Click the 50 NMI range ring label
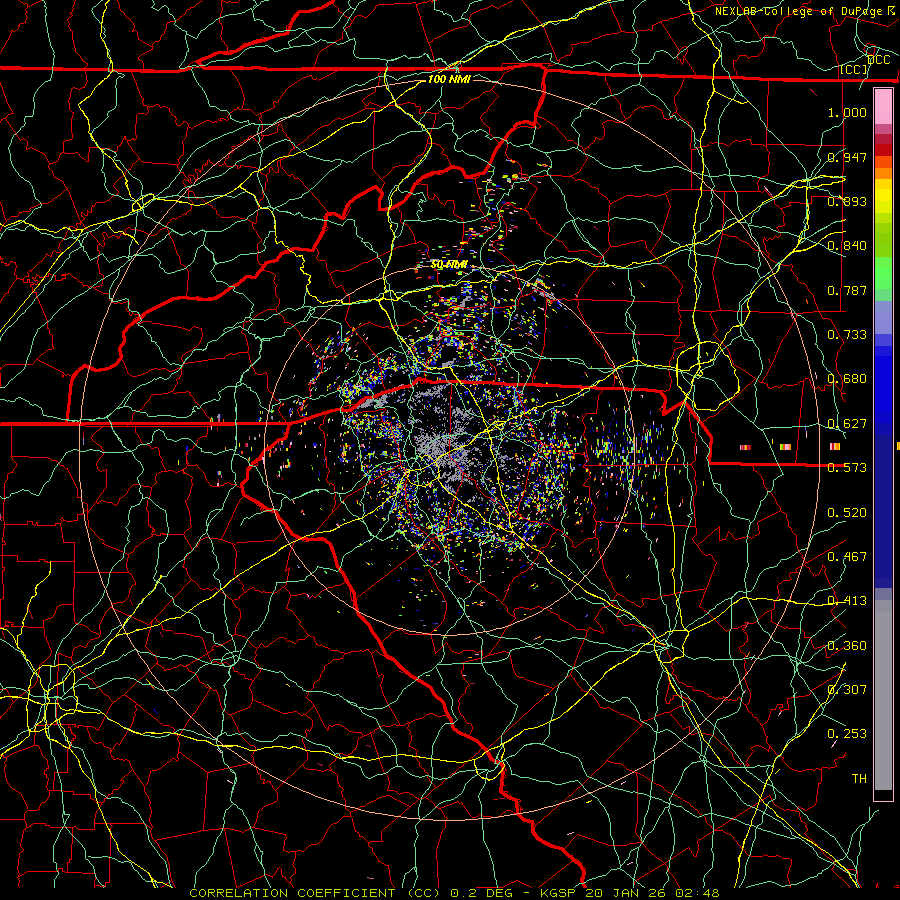The width and height of the screenshot is (900, 900). pos(449,265)
